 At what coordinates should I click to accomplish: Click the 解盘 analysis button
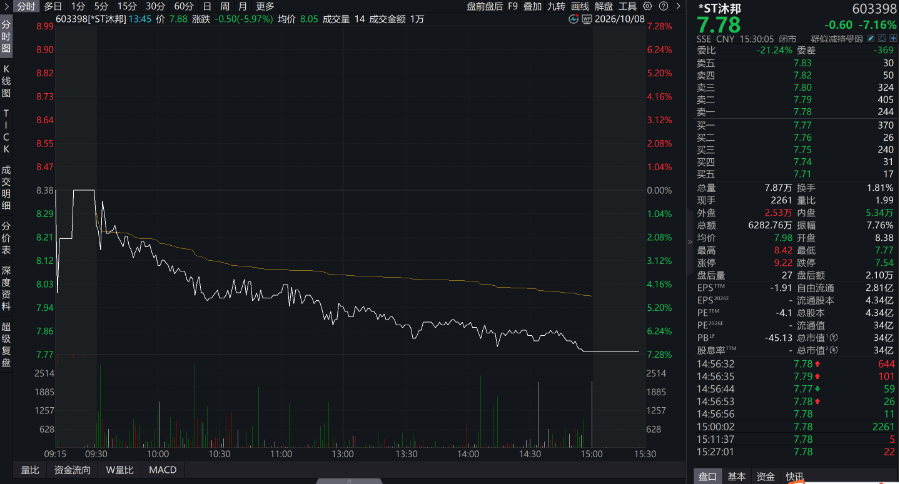pyautogui.click(x=604, y=6)
